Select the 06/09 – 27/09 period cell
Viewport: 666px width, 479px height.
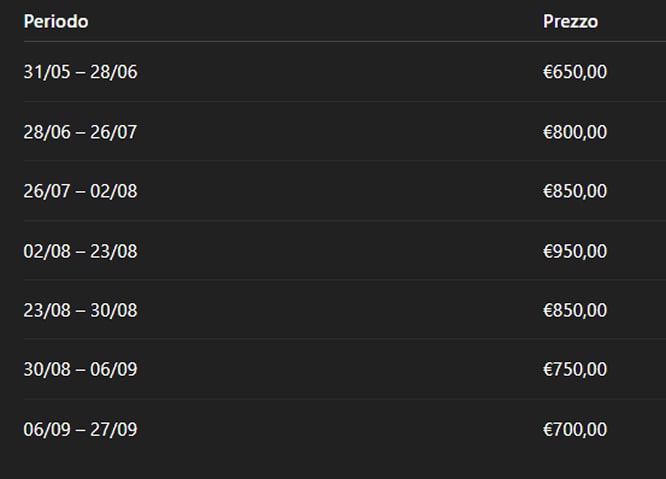[x=80, y=430]
